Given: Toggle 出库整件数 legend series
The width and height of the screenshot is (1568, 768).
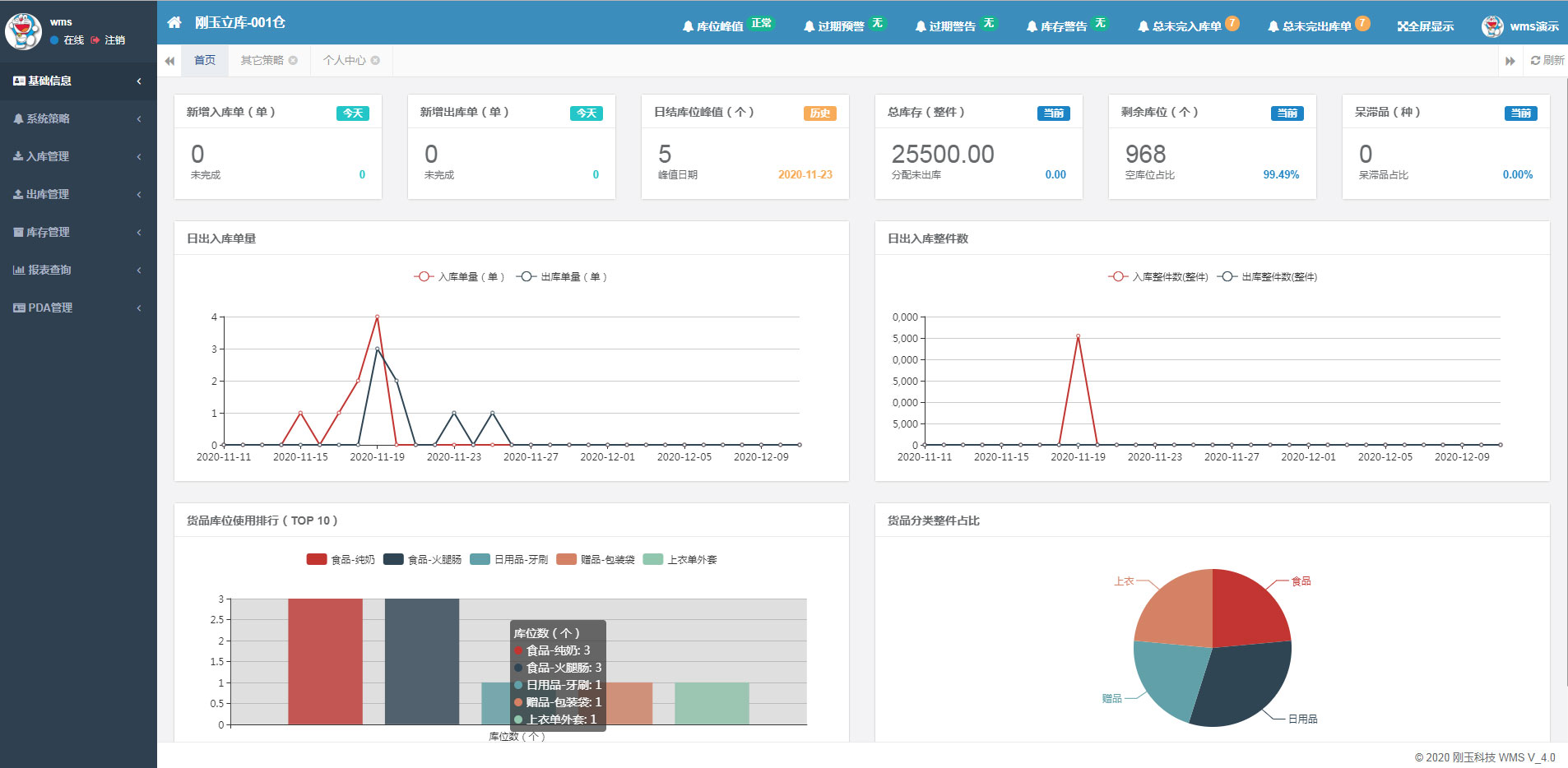Looking at the screenshot, I should [x=1268, y=276].
